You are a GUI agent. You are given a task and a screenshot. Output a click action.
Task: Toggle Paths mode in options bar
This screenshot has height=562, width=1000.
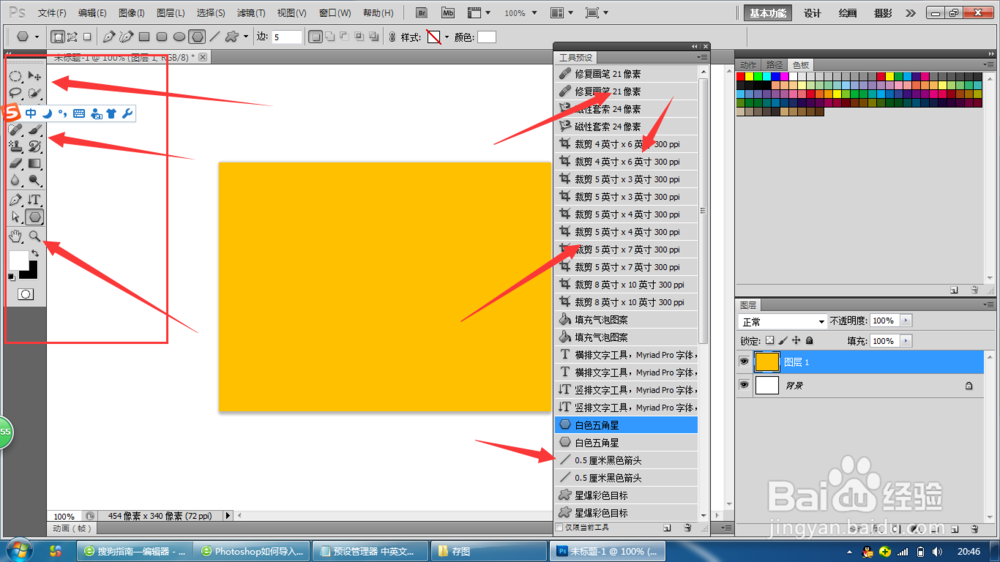pyautogui.click(x=72, y=37)
